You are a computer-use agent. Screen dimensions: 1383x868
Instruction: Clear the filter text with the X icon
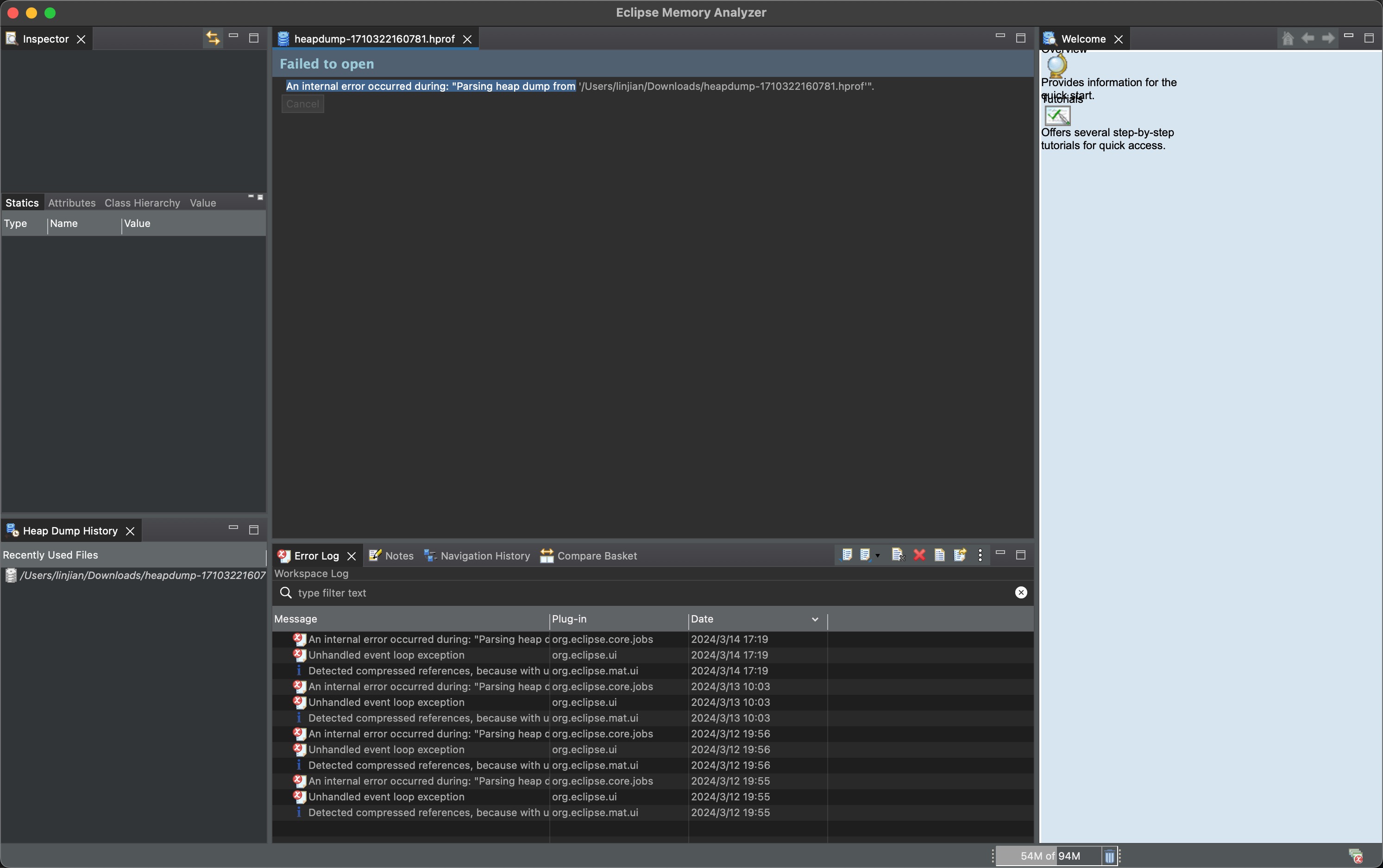pos(1021,592)
